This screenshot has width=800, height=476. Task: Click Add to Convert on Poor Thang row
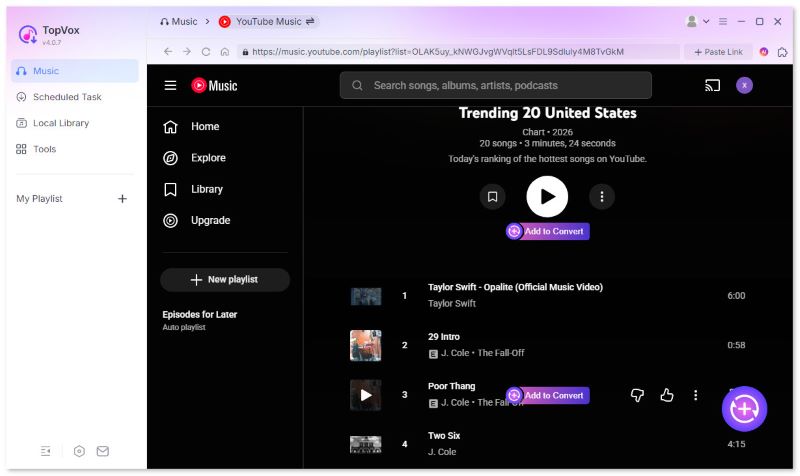(x=548, y=395)
